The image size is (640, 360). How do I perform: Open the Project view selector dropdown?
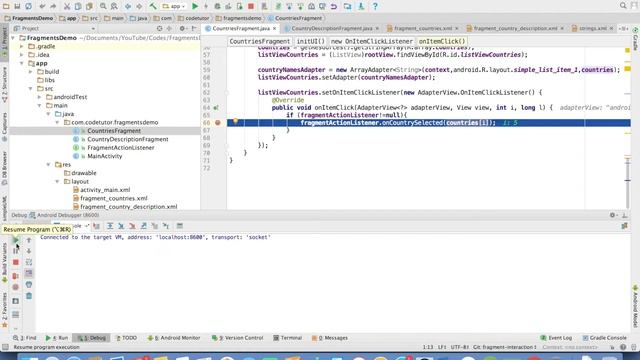[x=55, y=28]
